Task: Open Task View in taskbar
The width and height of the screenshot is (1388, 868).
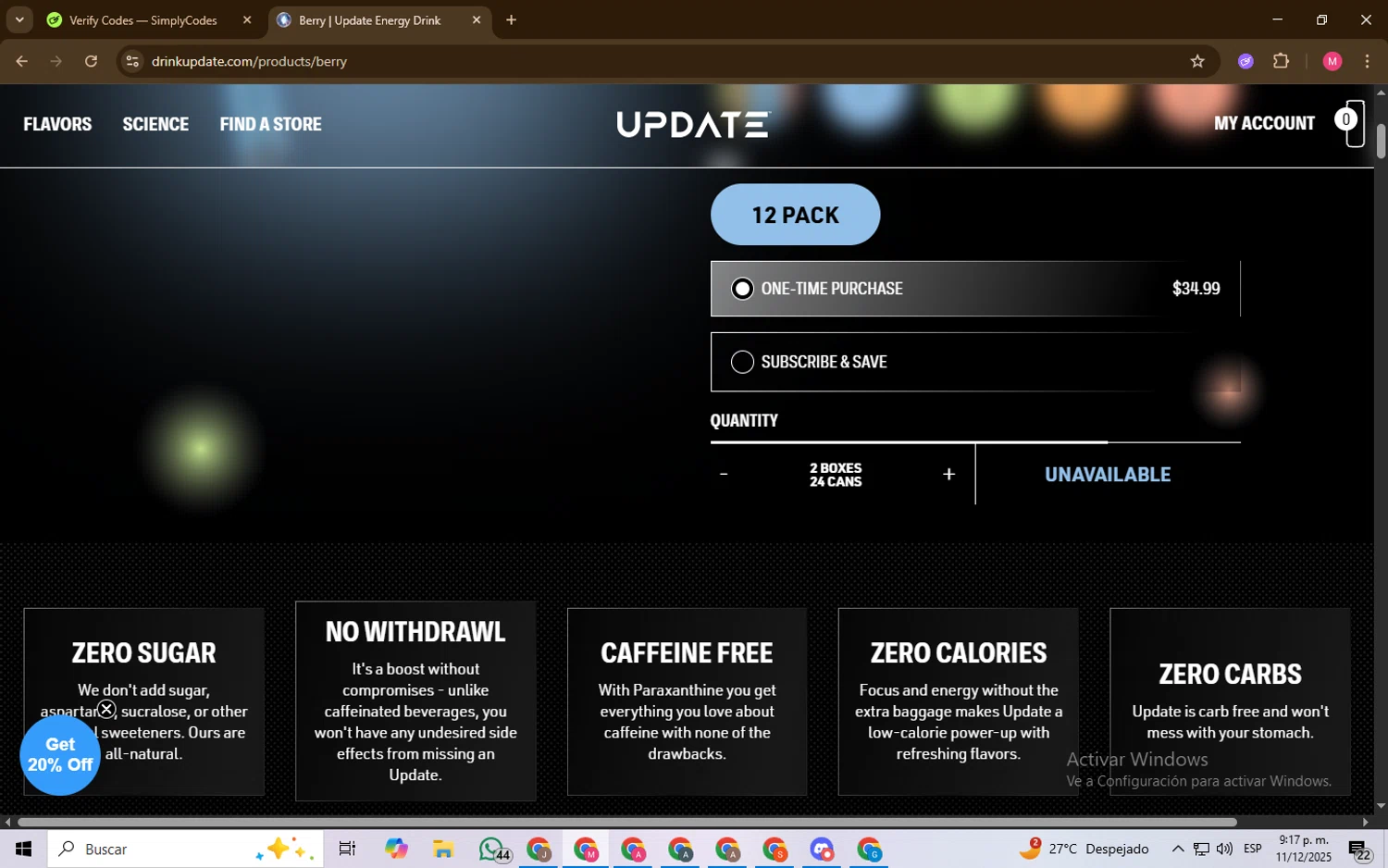Action: pos(347,849)
